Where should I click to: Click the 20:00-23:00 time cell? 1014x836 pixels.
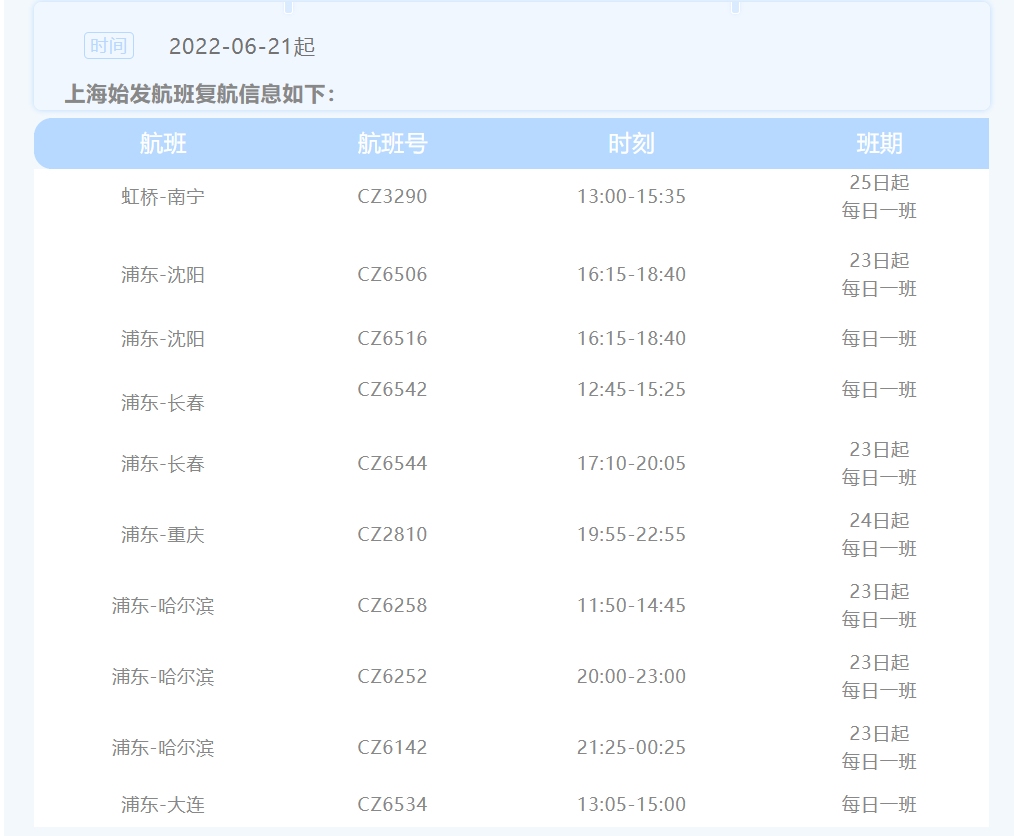pos(631,677)
